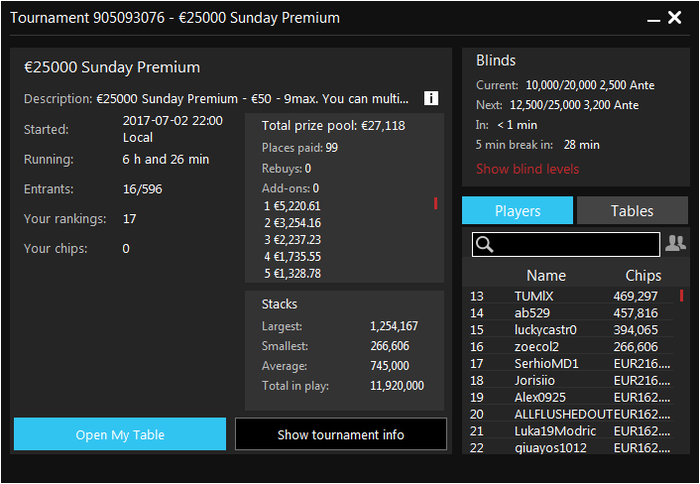Viewport: 700px width, 484px height.
Task: Sort players by Name column header
Action: click(x=546, y=275)
